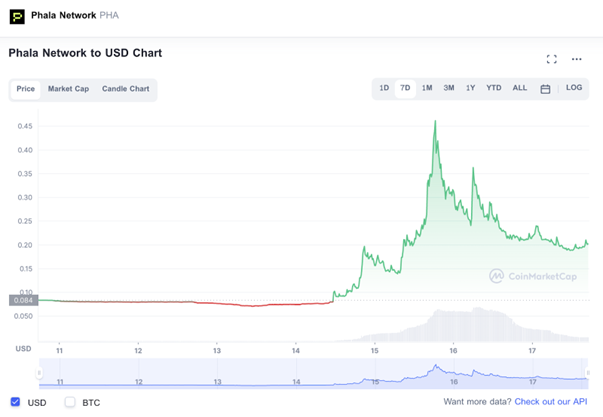Select the 1M time range
Screen dimensions: 603x417
(x=427, y=88)
